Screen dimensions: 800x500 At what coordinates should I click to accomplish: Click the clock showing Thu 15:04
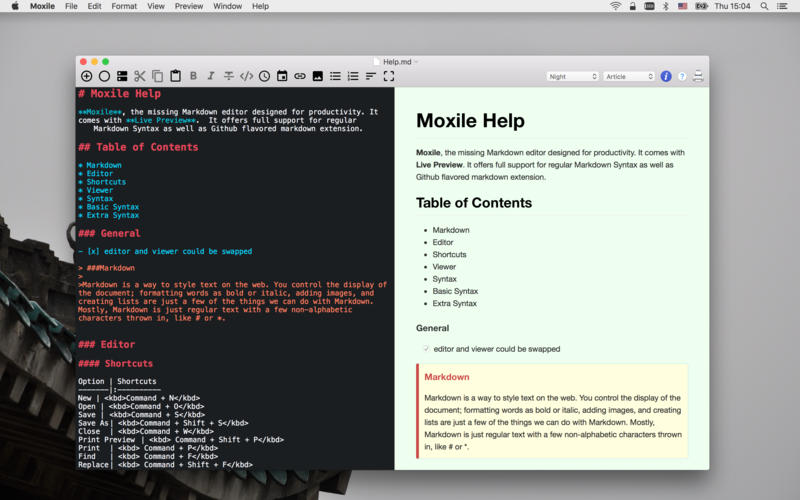[x=732, y=6]
